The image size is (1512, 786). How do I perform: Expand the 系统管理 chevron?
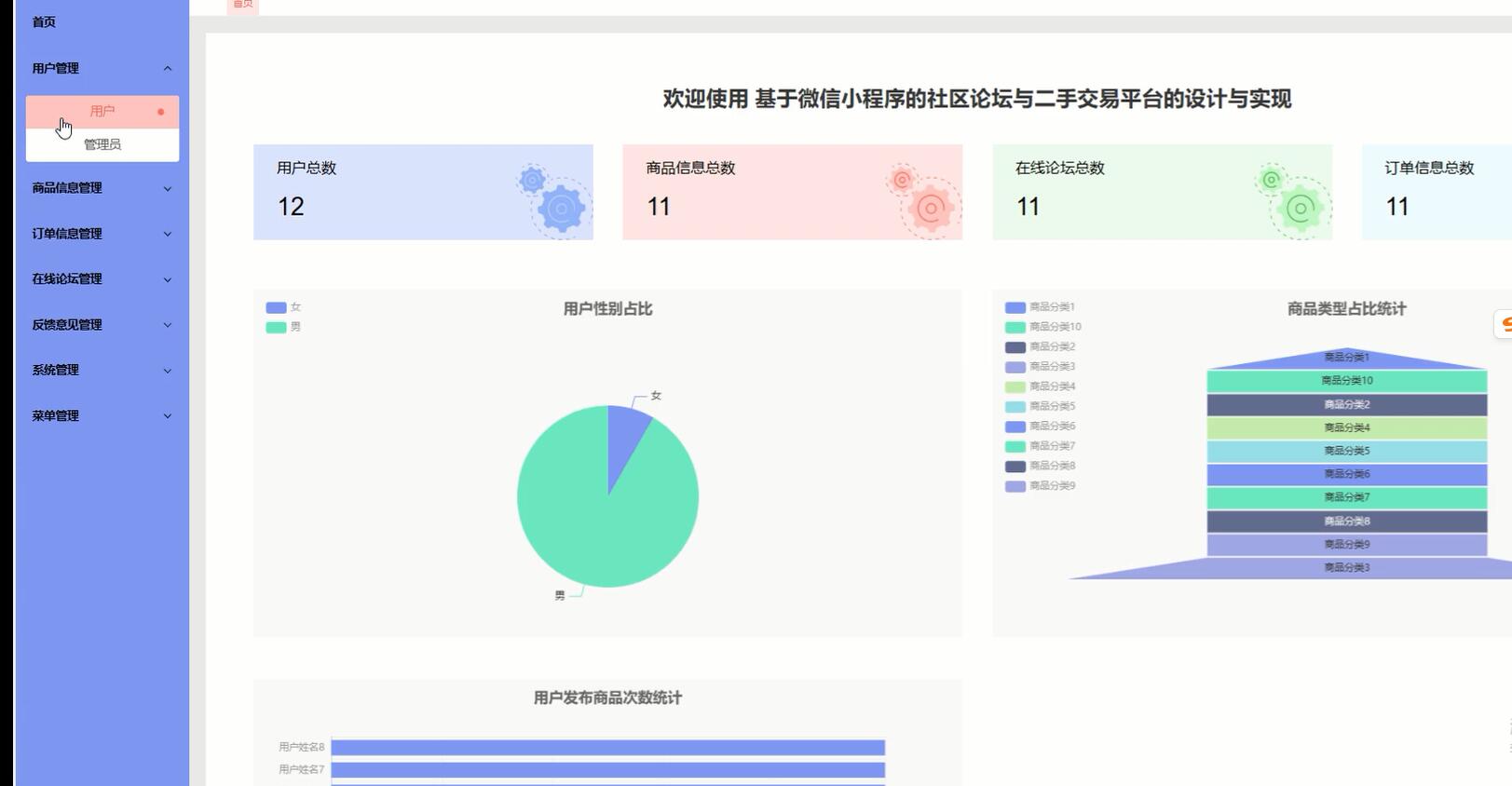tap(168, 371)
